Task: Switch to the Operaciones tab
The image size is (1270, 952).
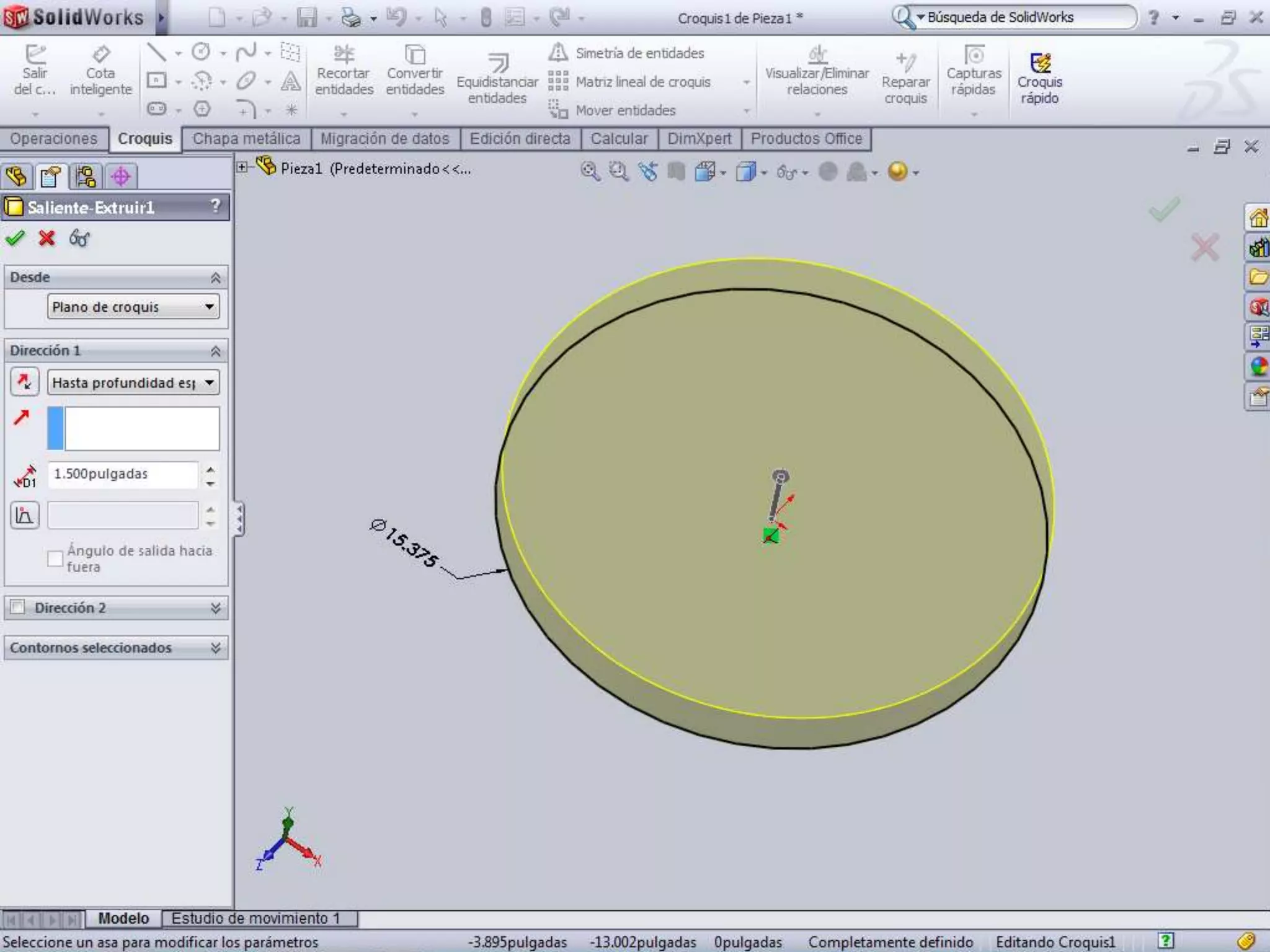Action: [54, 139]
